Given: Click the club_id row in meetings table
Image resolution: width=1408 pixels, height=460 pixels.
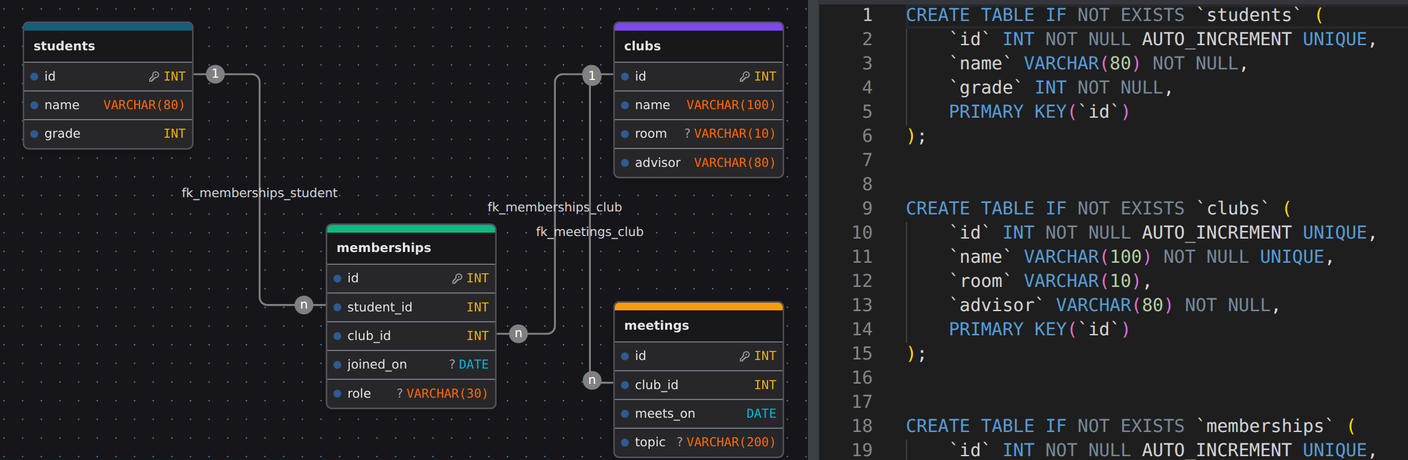Looking at the screenshot, I should [698, 385].
